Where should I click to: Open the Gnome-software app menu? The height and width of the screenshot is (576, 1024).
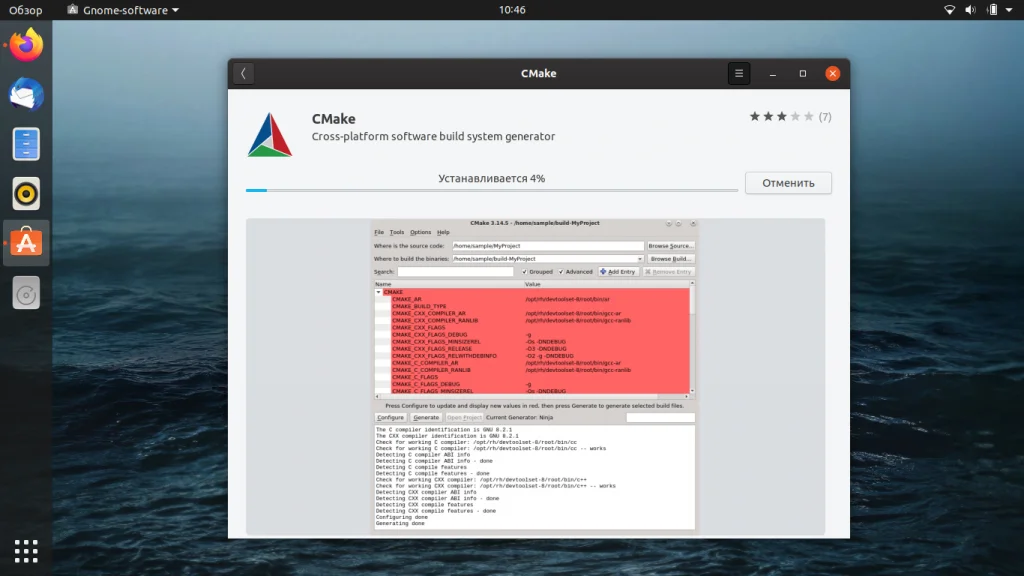[x=123, y=10]
